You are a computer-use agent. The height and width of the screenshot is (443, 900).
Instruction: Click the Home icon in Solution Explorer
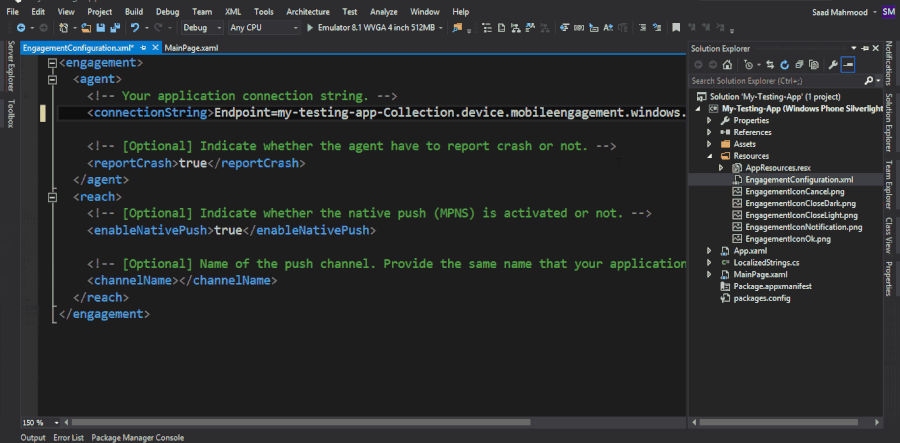[x=727, y=65]
